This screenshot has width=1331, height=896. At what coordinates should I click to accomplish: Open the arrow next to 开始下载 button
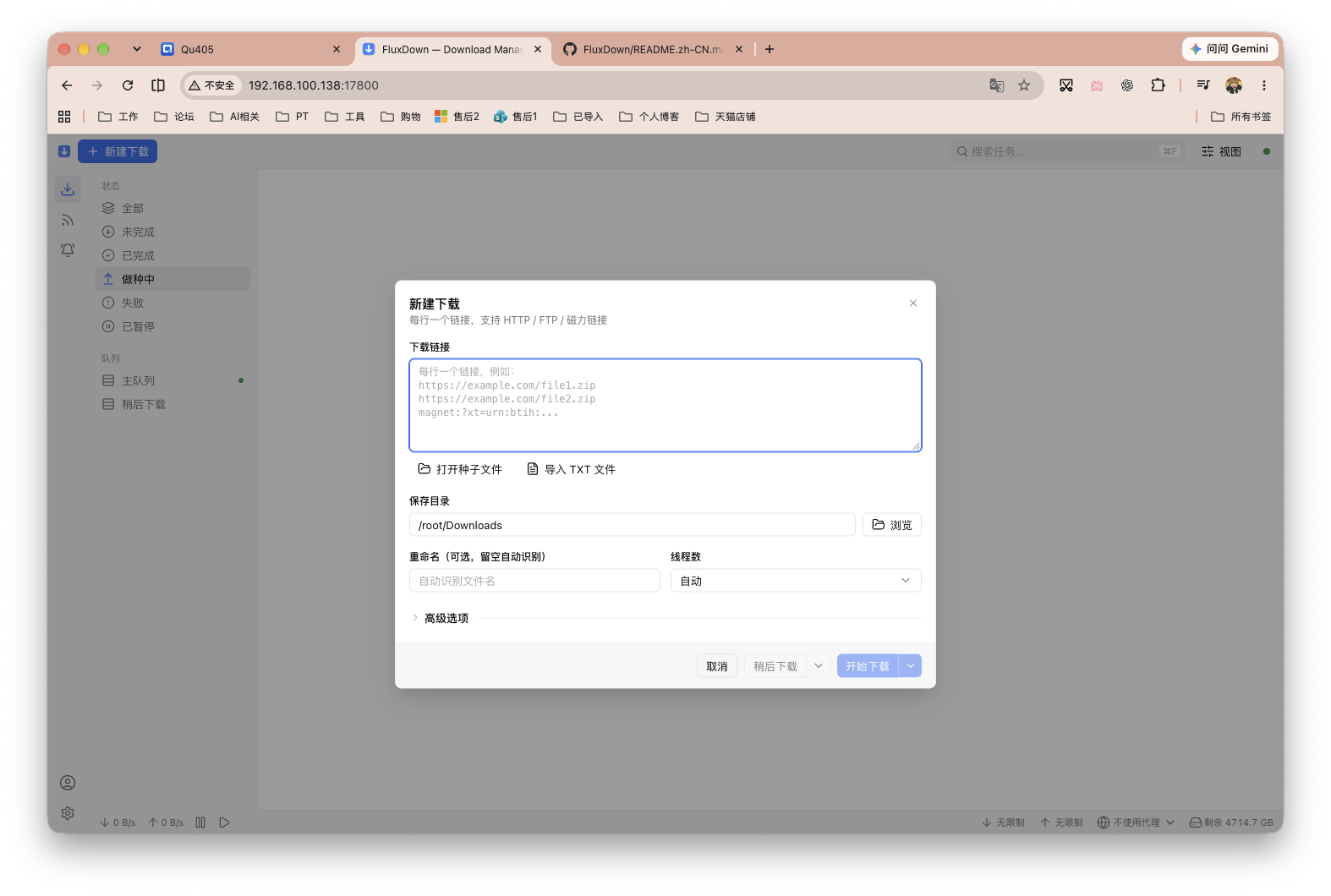pos(911,666)
